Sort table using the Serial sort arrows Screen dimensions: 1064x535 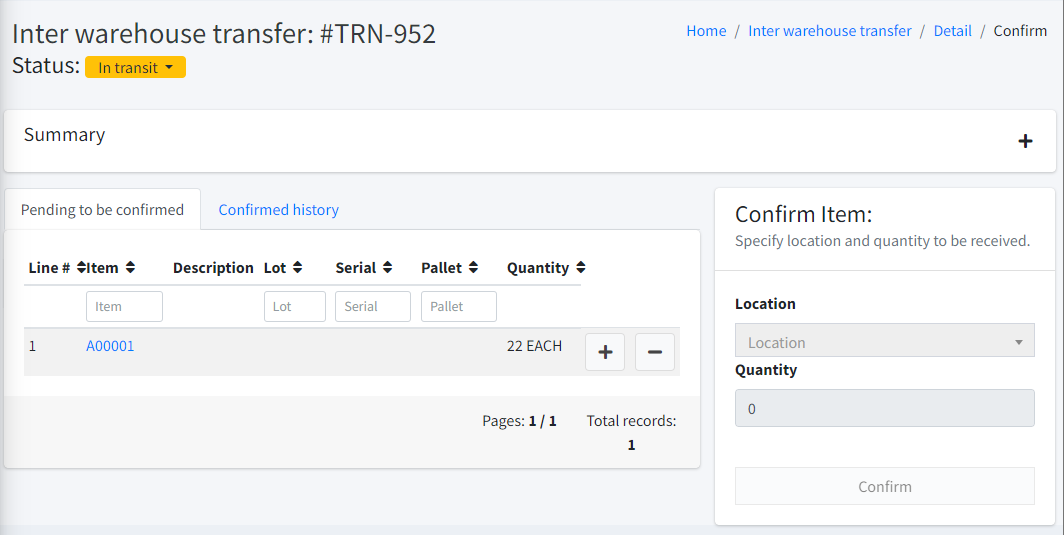pyautogui.click(x=387, y=268)
